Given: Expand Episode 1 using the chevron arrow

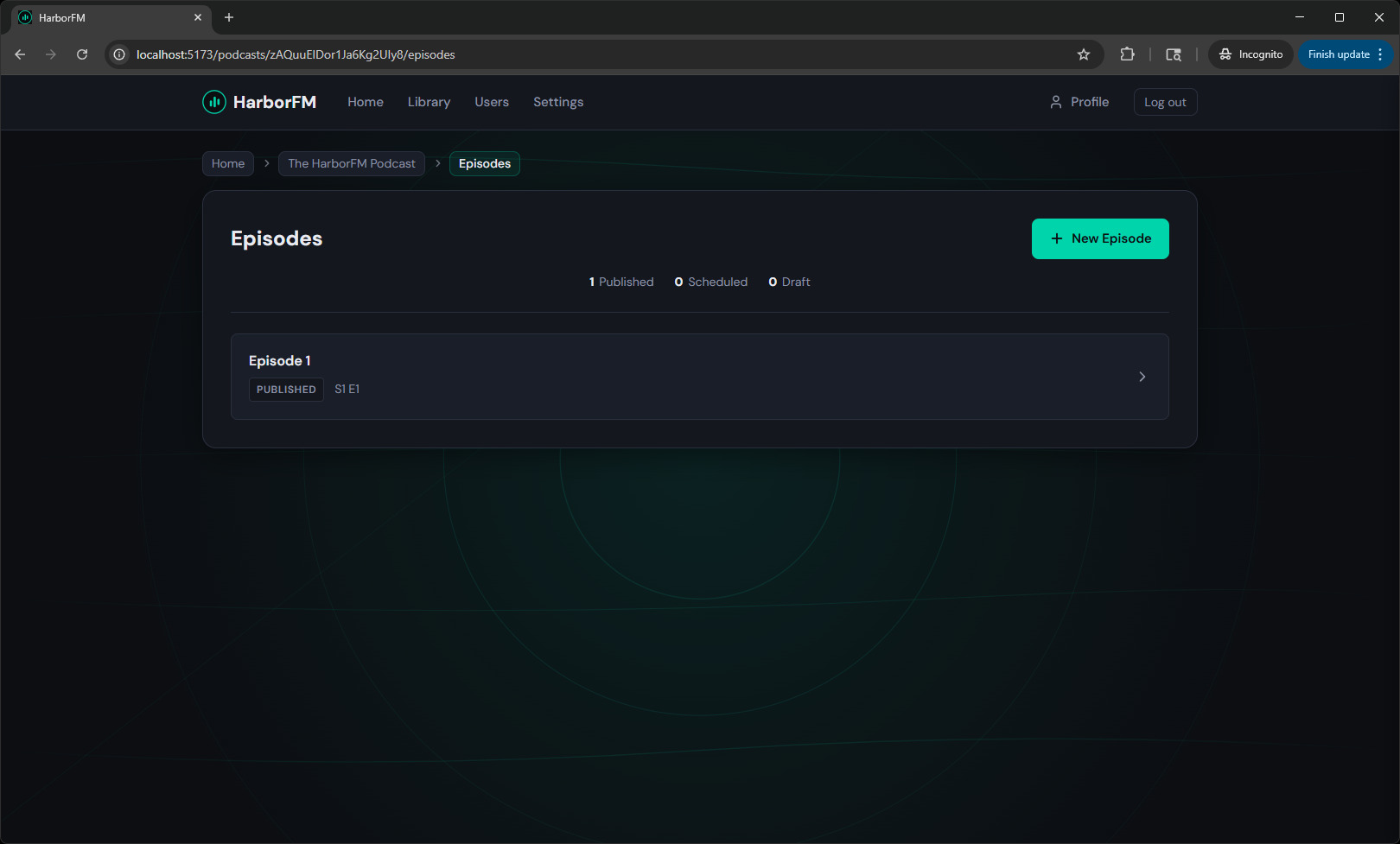Looking at the screenshot, I should click(1142, 377).
